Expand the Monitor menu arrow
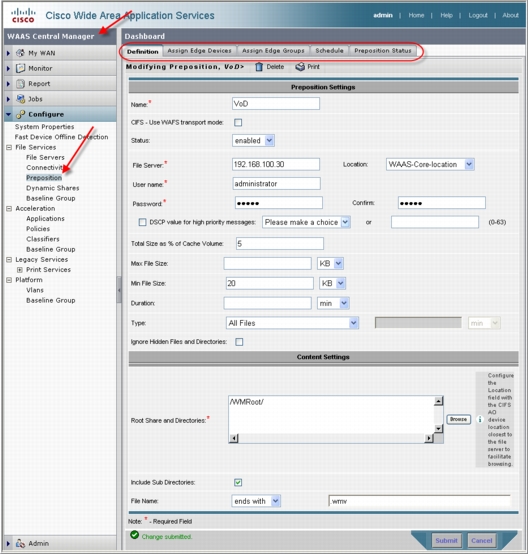Viewport: 530px width, 555px height. [x=8, y=68]
